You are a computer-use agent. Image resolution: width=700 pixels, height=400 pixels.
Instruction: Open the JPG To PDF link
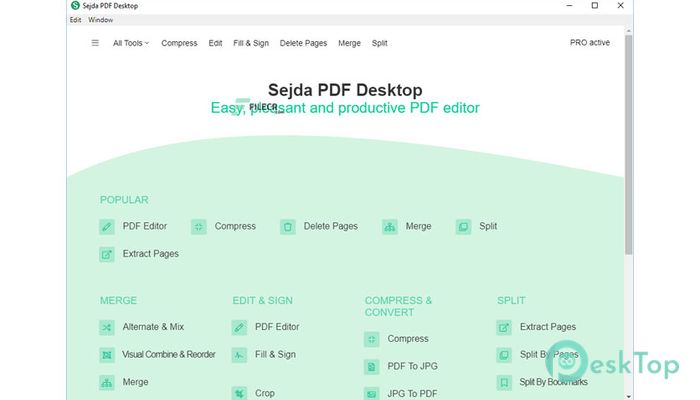(x=412, y=394)
